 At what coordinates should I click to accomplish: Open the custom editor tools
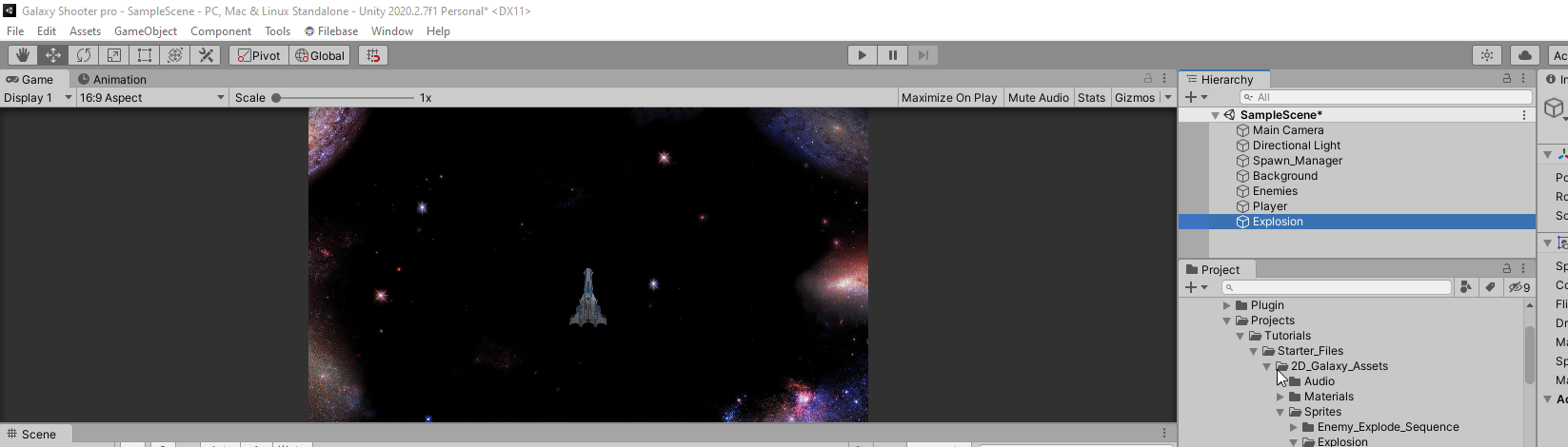coord(206,55)
